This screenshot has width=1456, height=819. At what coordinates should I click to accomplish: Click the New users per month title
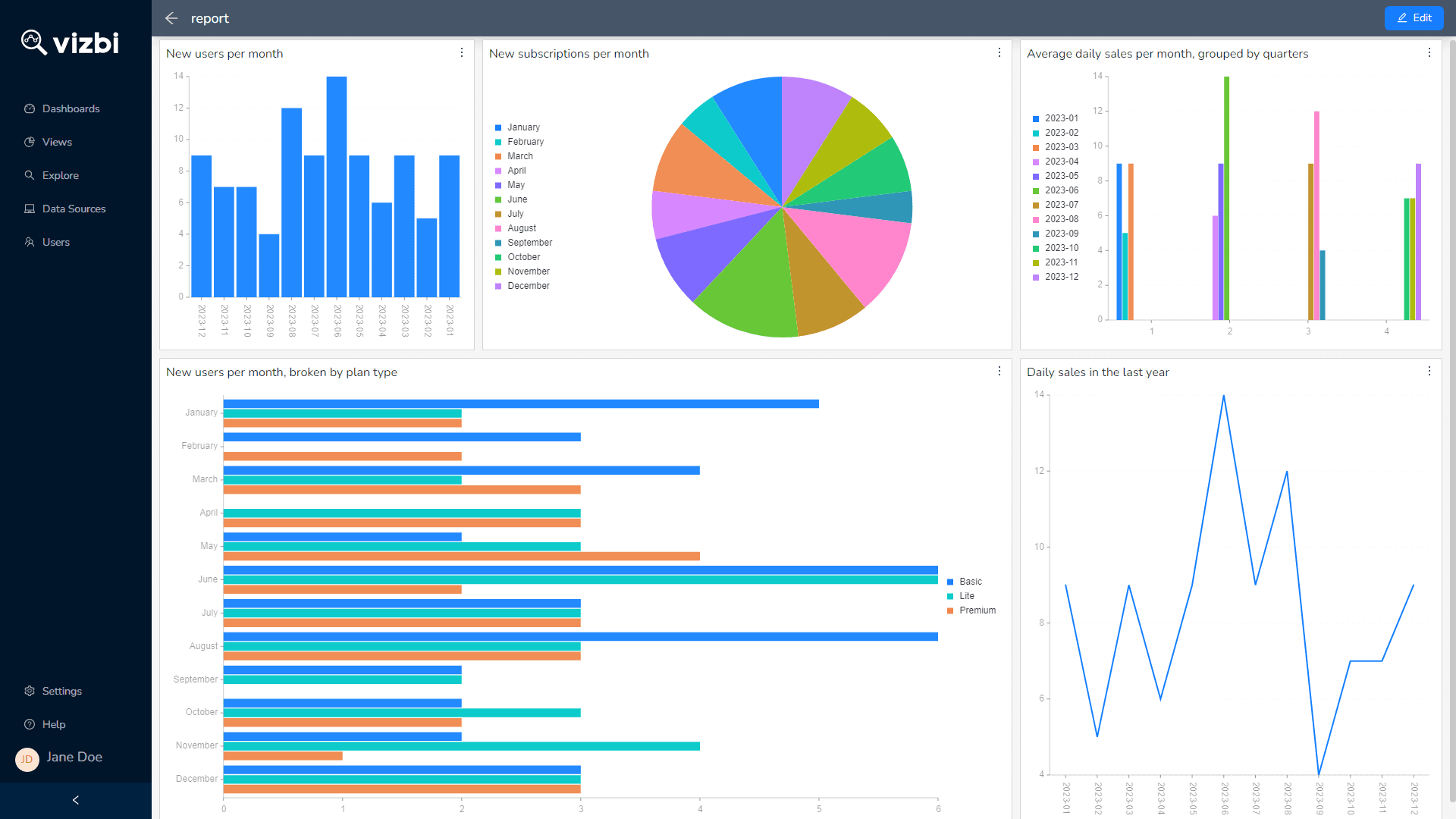point(224,54)
